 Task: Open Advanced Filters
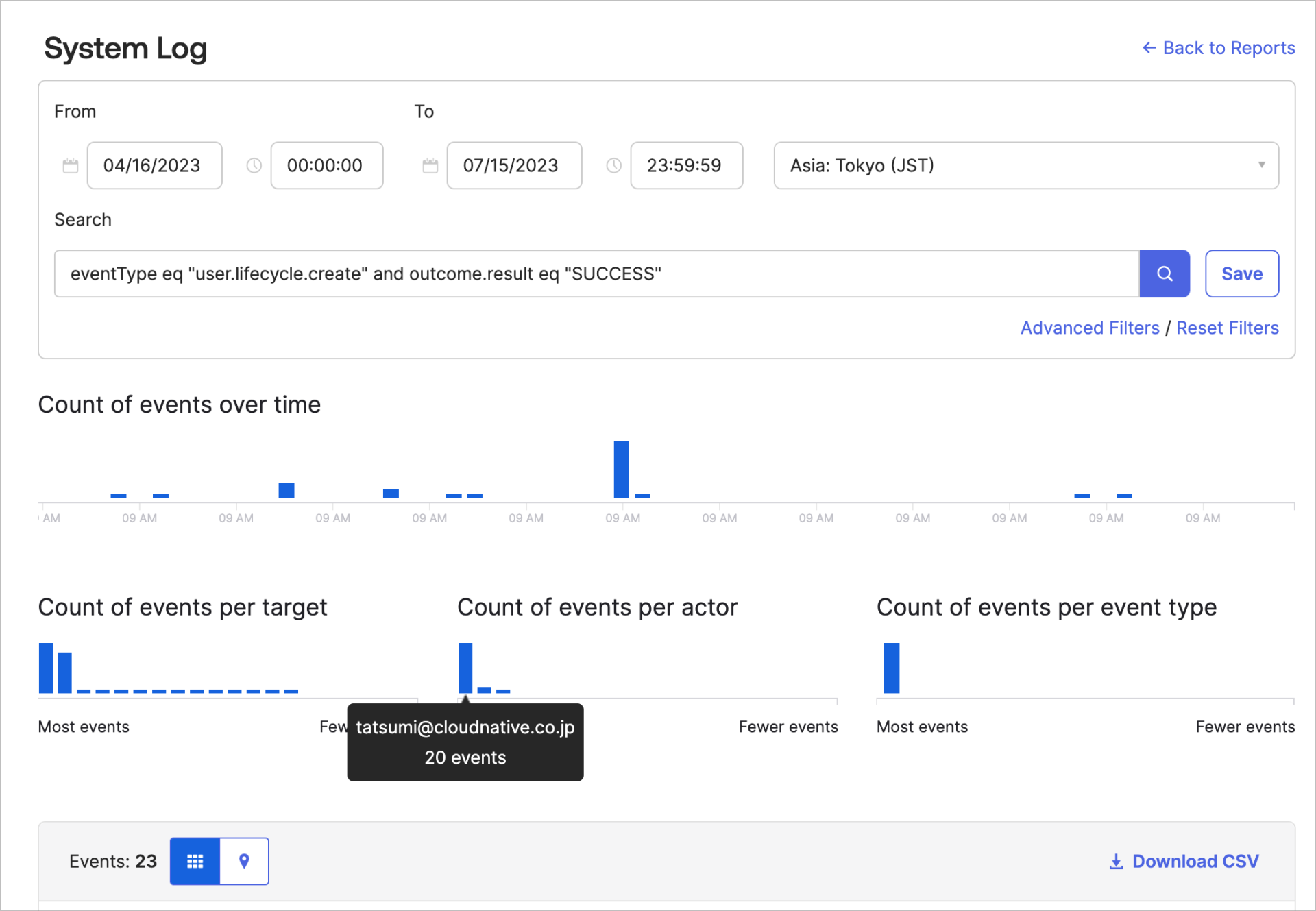[1090, 328]
